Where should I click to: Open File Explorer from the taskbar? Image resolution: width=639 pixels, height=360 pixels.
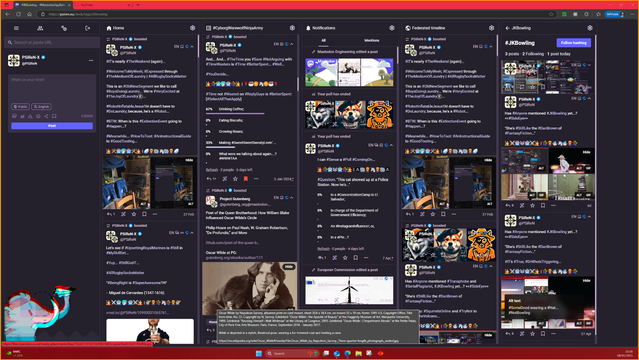click(x=358, y=353)
